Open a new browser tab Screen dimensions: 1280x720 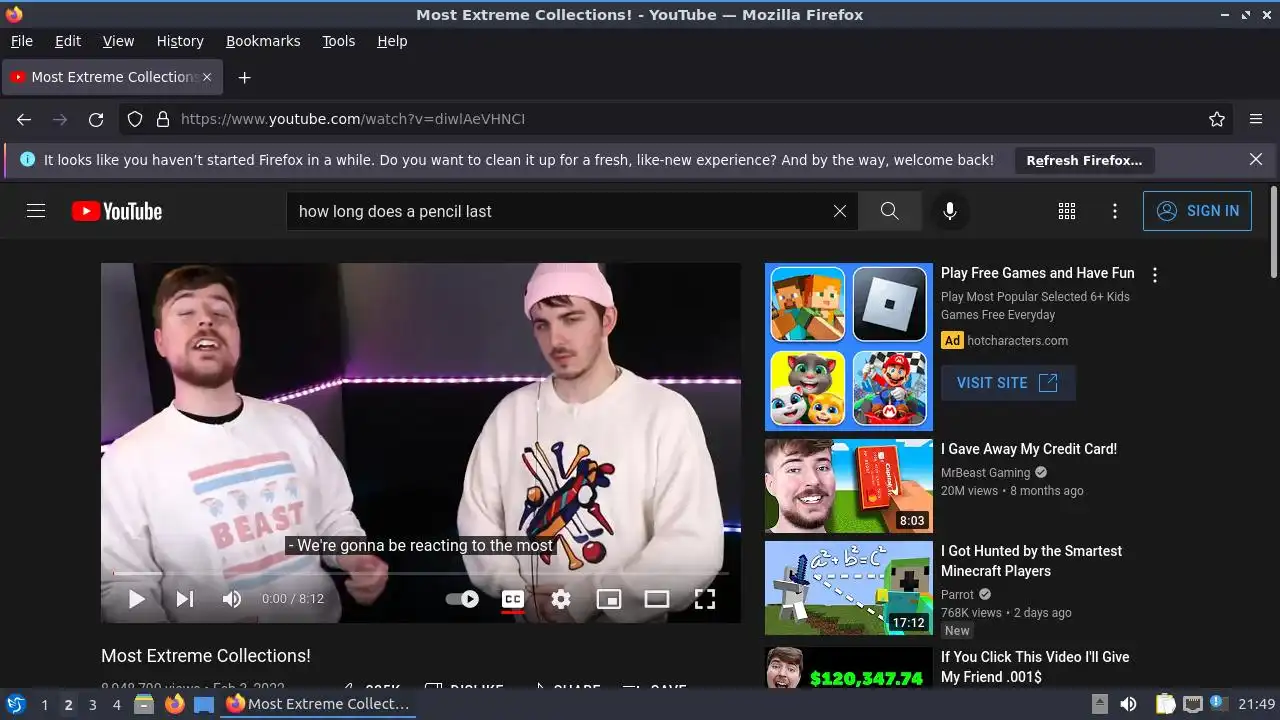point(244,77)
